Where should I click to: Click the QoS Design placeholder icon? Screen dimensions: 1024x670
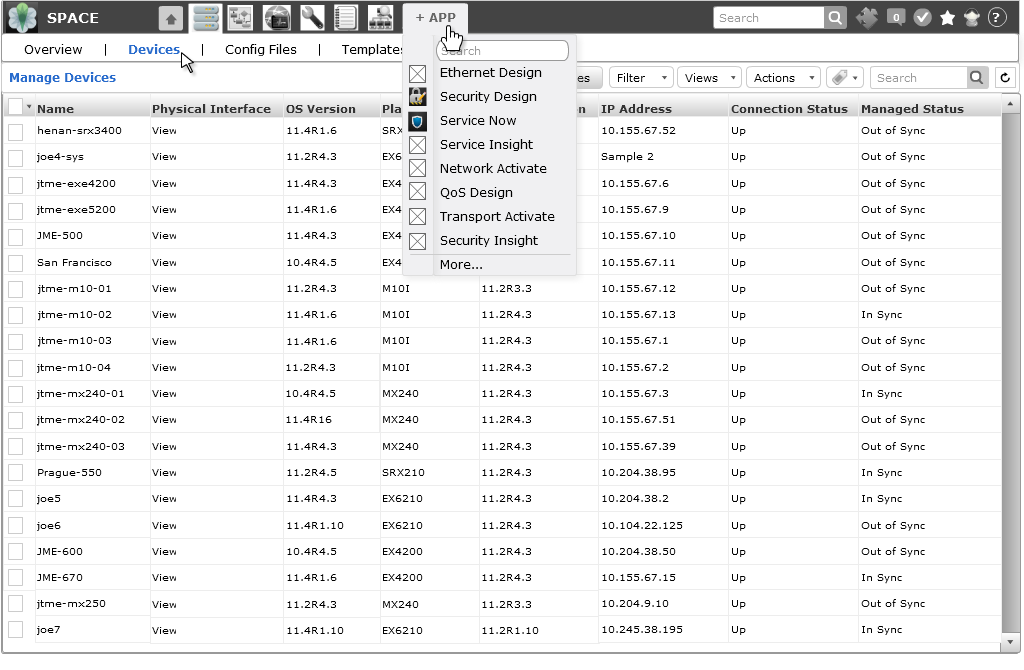coord(417,192)
